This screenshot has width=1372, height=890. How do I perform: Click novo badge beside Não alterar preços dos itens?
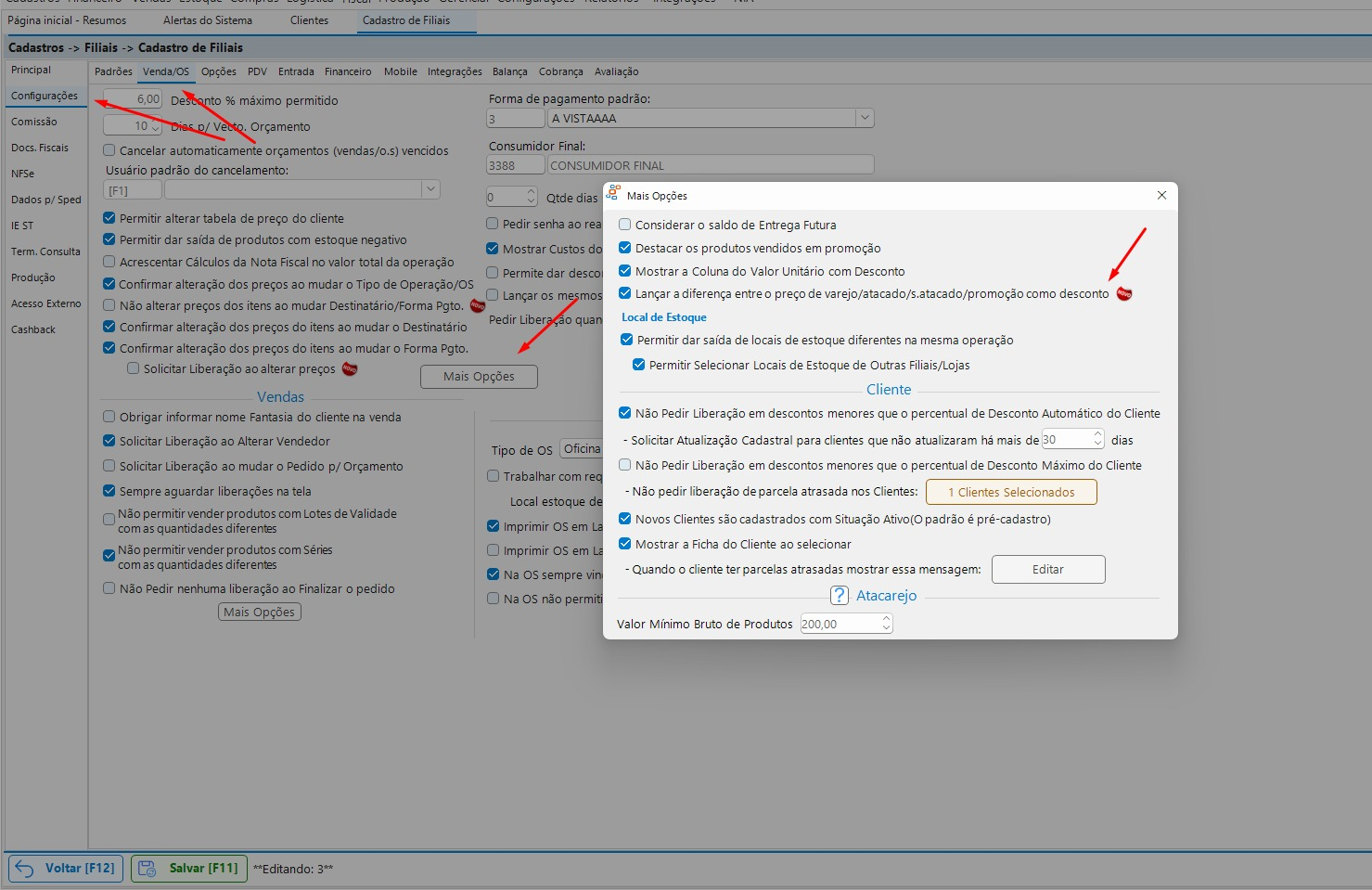[x=477, y=305]
